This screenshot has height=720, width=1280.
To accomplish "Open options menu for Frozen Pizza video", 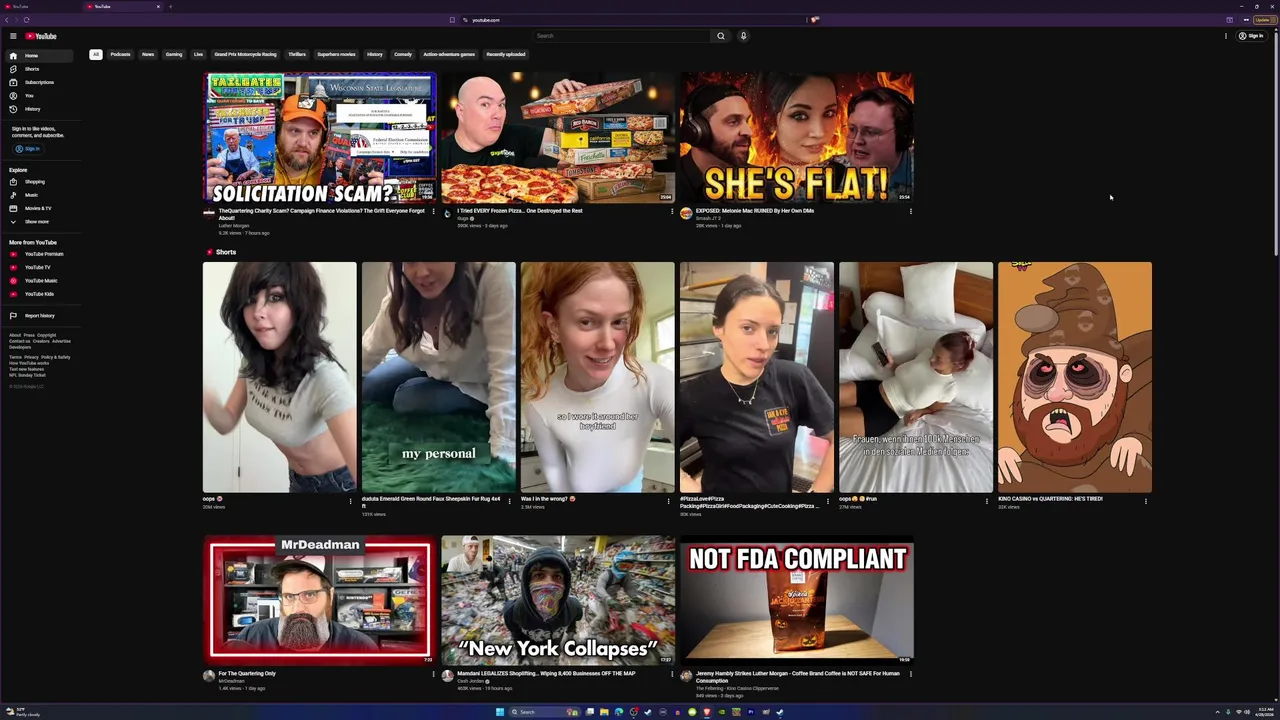I will coord(672,212).
